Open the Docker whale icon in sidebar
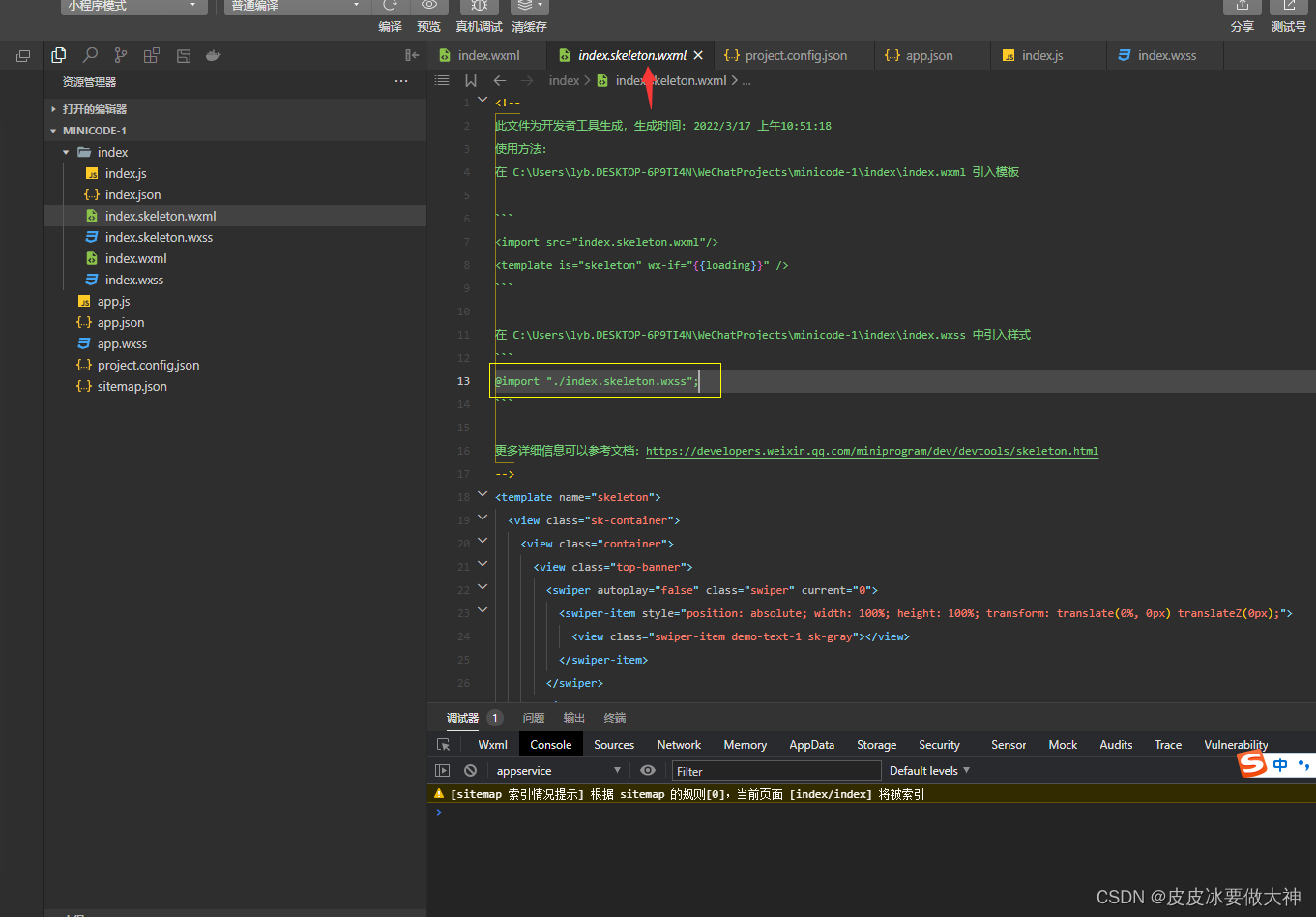The image size is (1316, 917). click(214, 55)
